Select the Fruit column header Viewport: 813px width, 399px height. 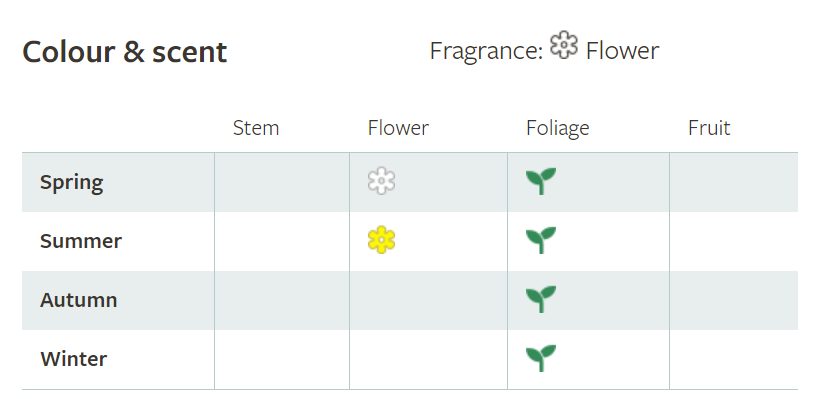tap(709, 128)
